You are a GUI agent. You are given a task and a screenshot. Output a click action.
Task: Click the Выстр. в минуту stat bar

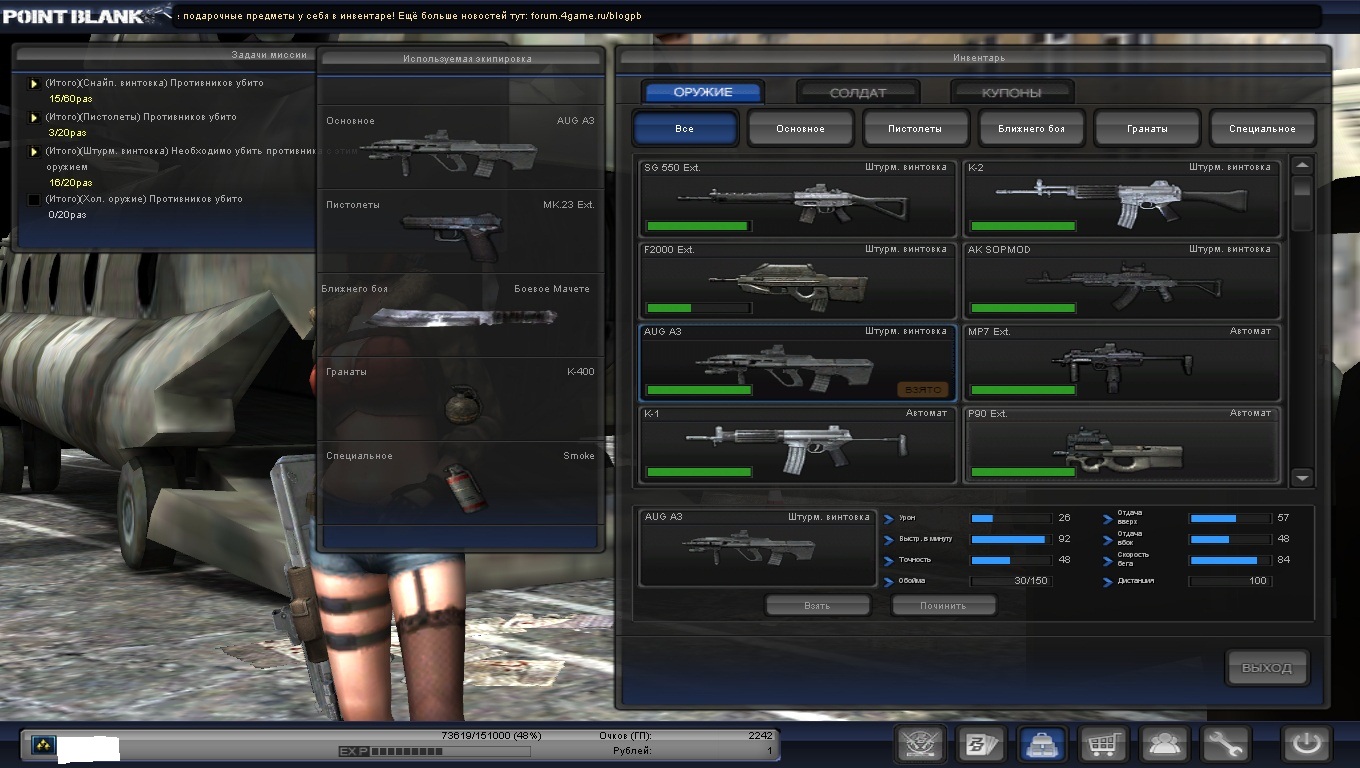pyautogui.click(x=1010, y=539)
